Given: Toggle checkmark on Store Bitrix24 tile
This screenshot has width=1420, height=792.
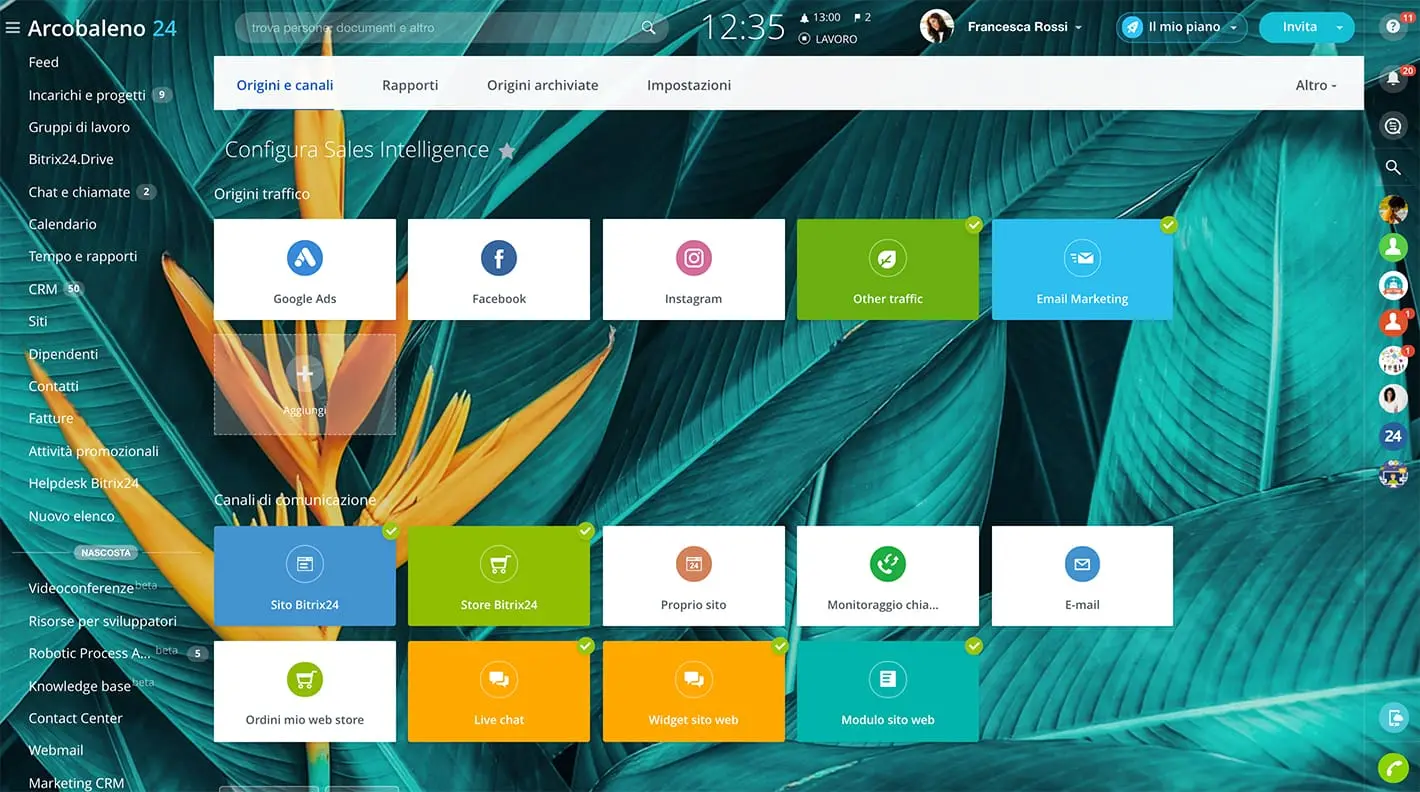Looking at the screenshot, I should pyautogui.click(x=585, y=531).
